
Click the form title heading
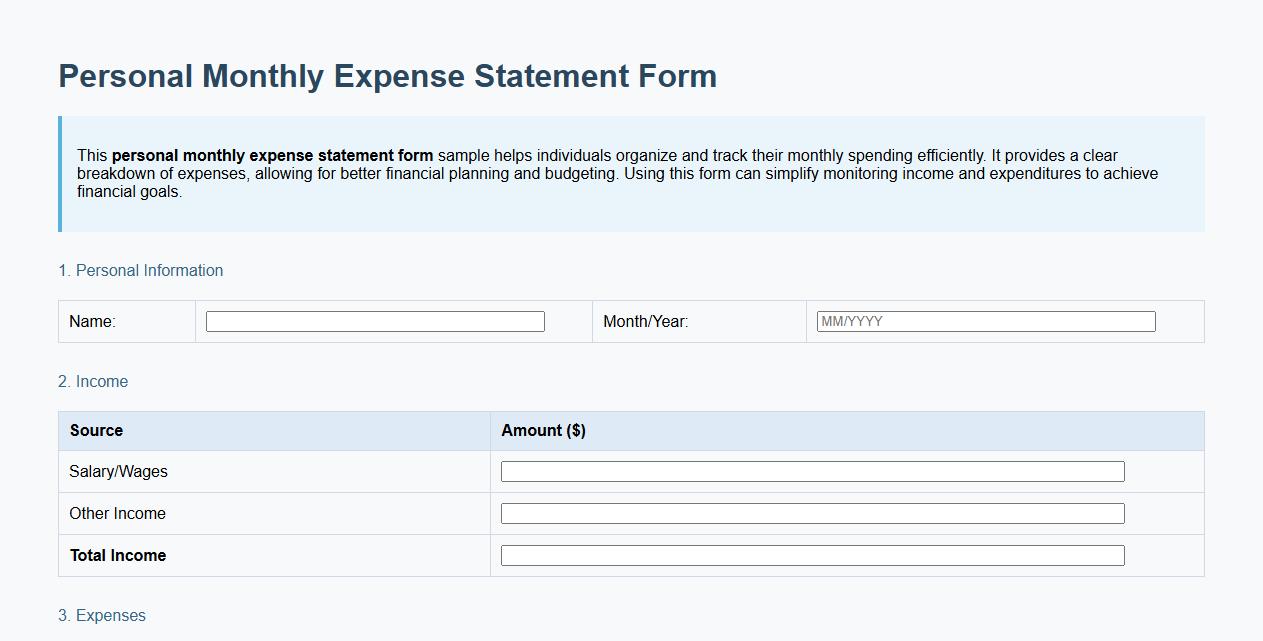[387, 75]
